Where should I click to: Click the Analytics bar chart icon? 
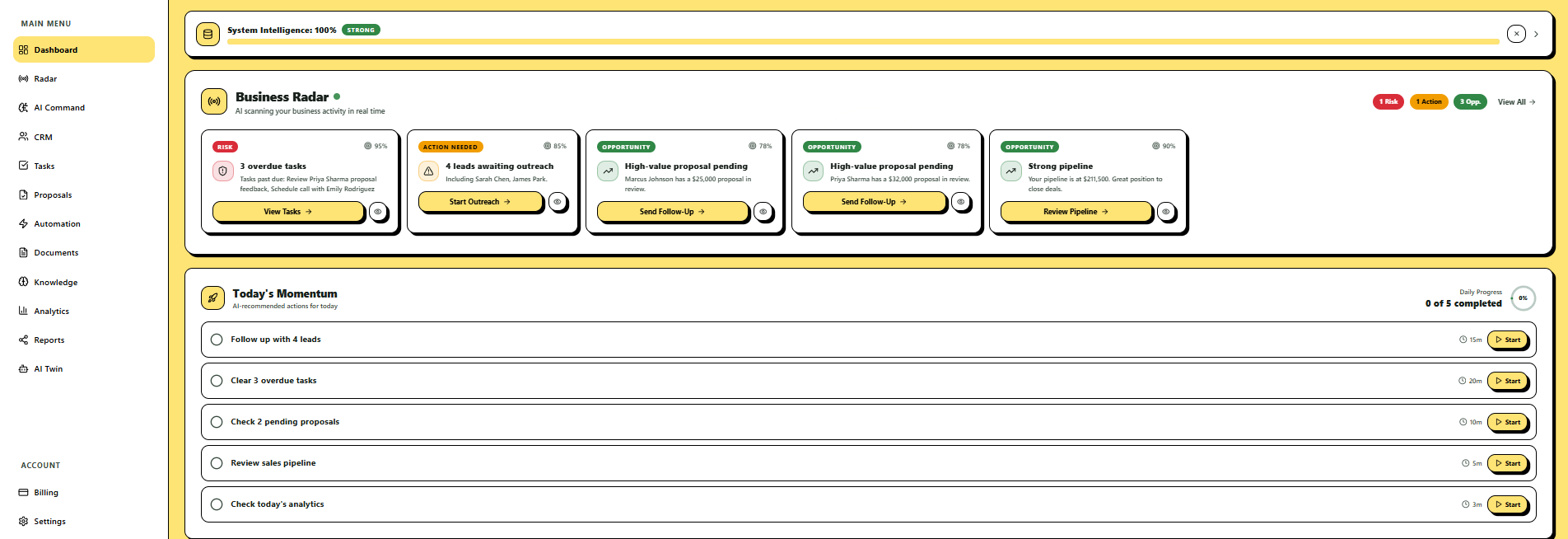point(23,311)
